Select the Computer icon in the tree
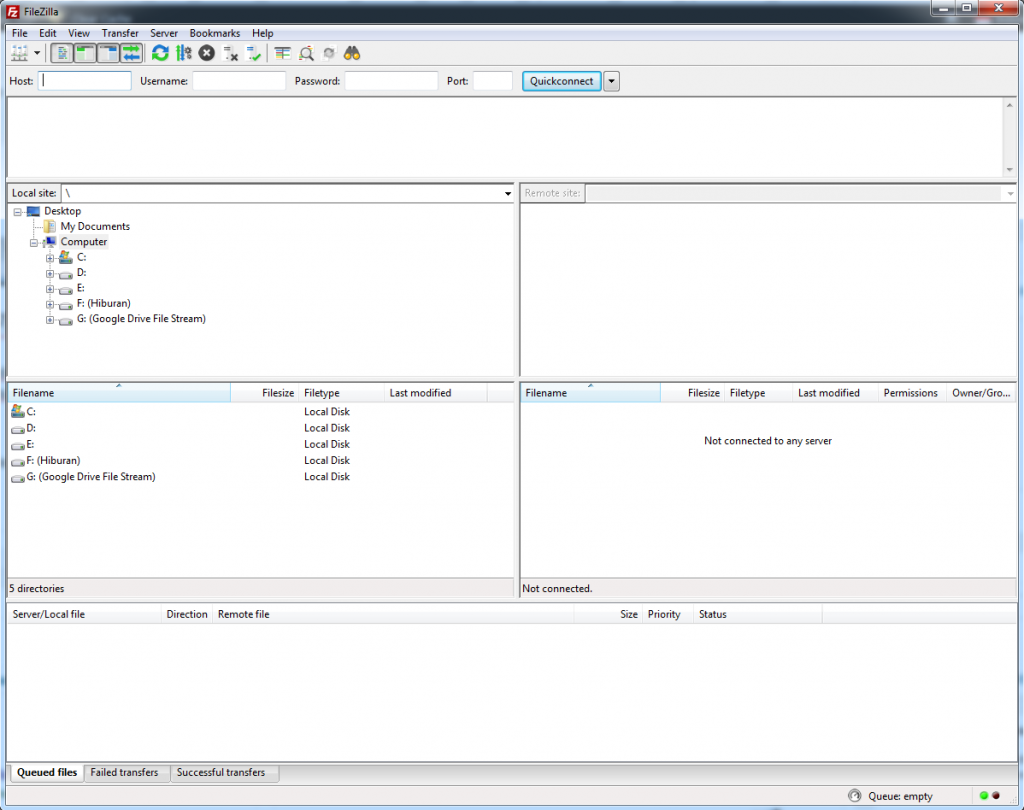The width and height of the screenshot is (1024, 810). coord(50,242)
